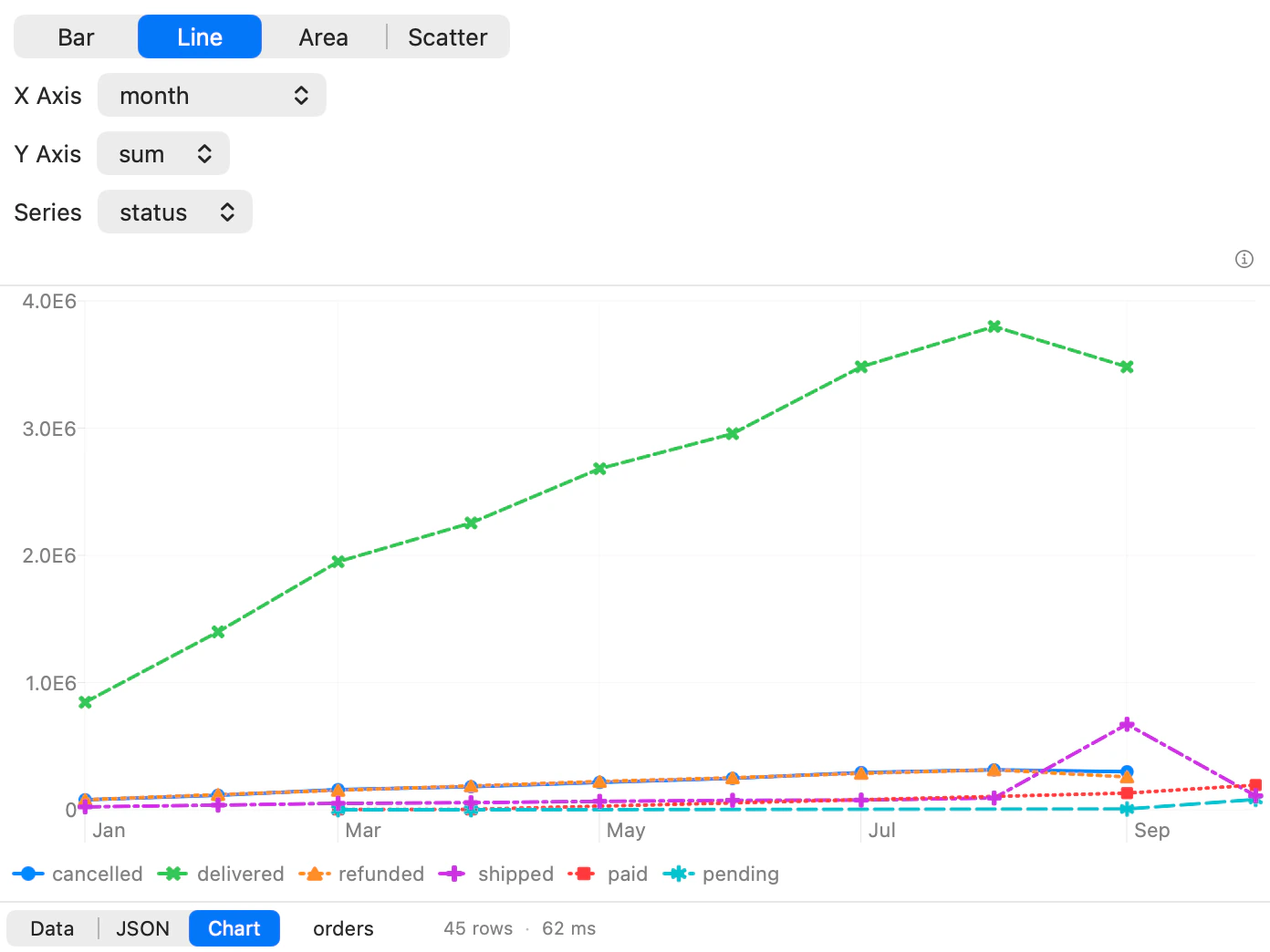
Task: Select the Line chart type
Action: (200, 37)
